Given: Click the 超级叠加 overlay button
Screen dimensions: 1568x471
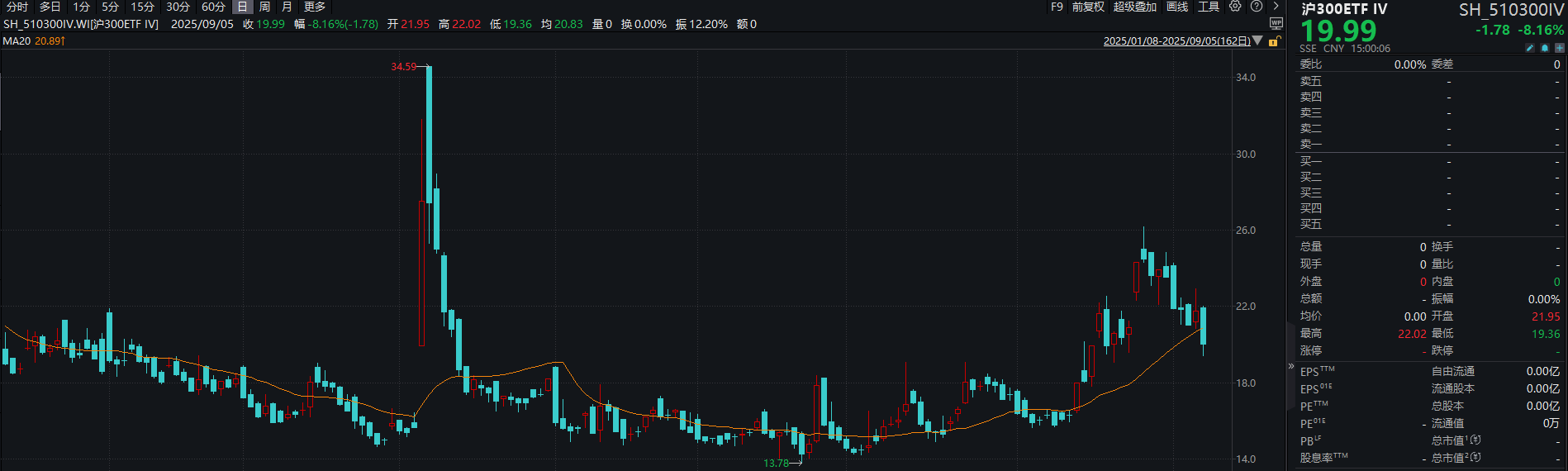Looking at the screenshot, I should tap(1134, 7).
